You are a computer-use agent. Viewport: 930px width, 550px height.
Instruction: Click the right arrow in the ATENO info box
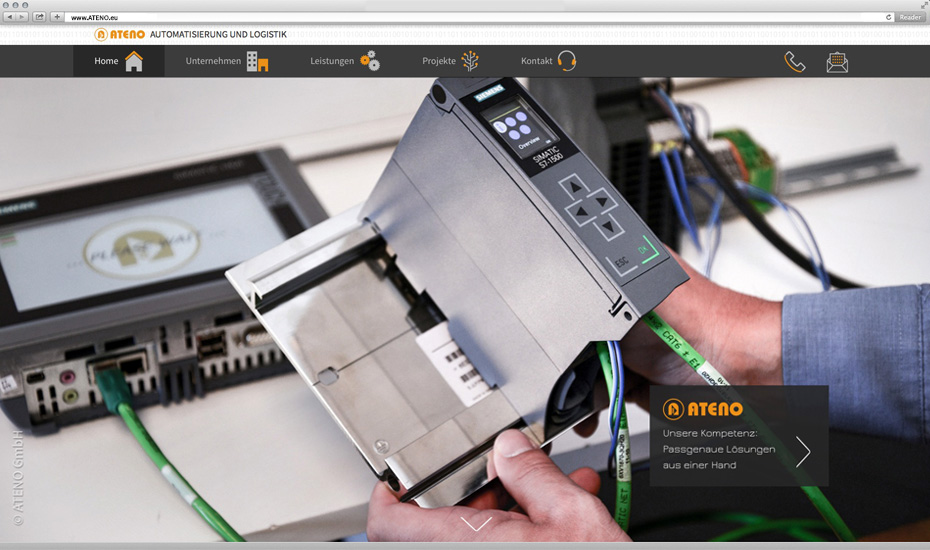click(x=803, y=452)
